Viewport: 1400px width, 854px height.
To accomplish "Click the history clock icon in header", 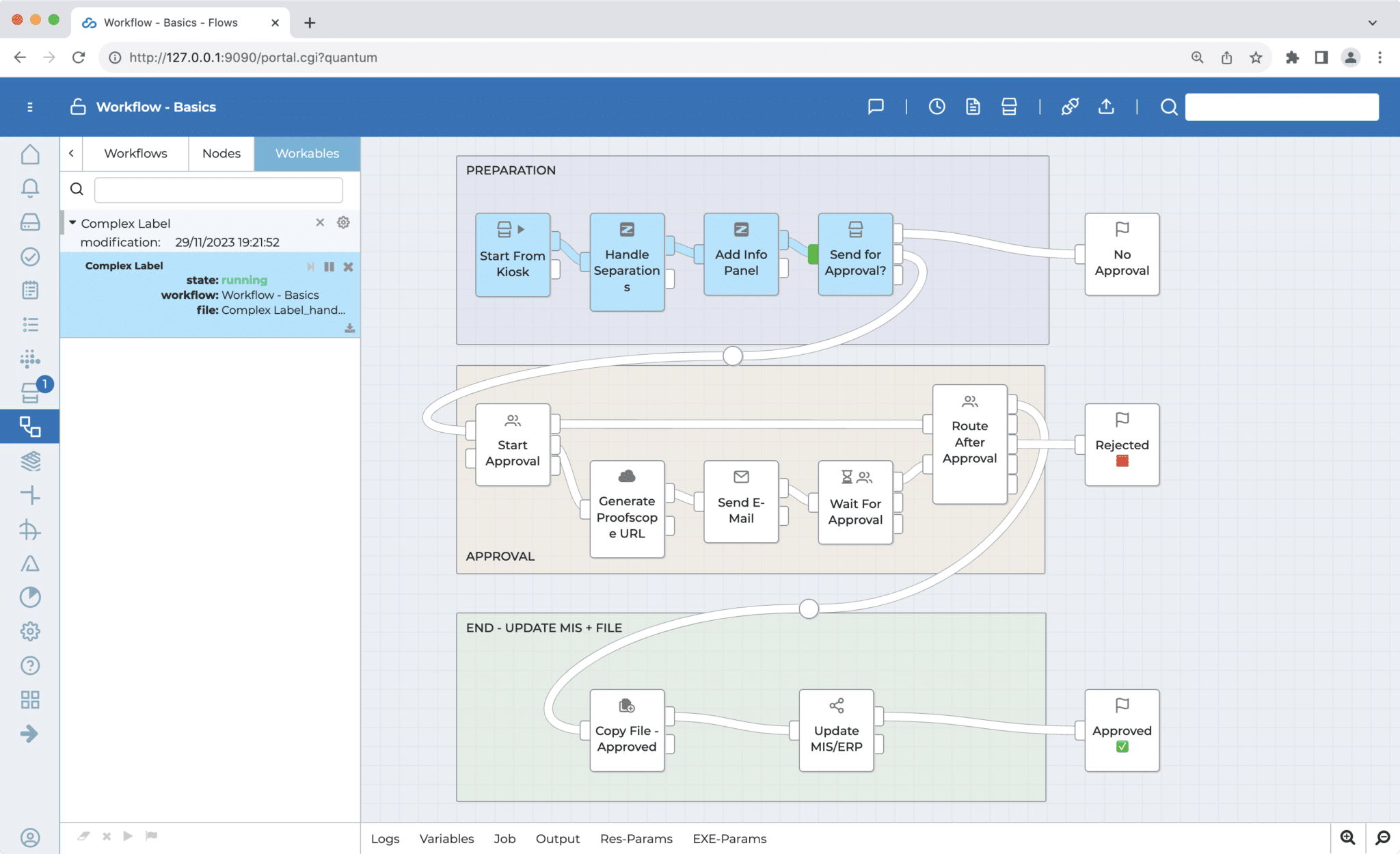I will [x=937, y=107].
